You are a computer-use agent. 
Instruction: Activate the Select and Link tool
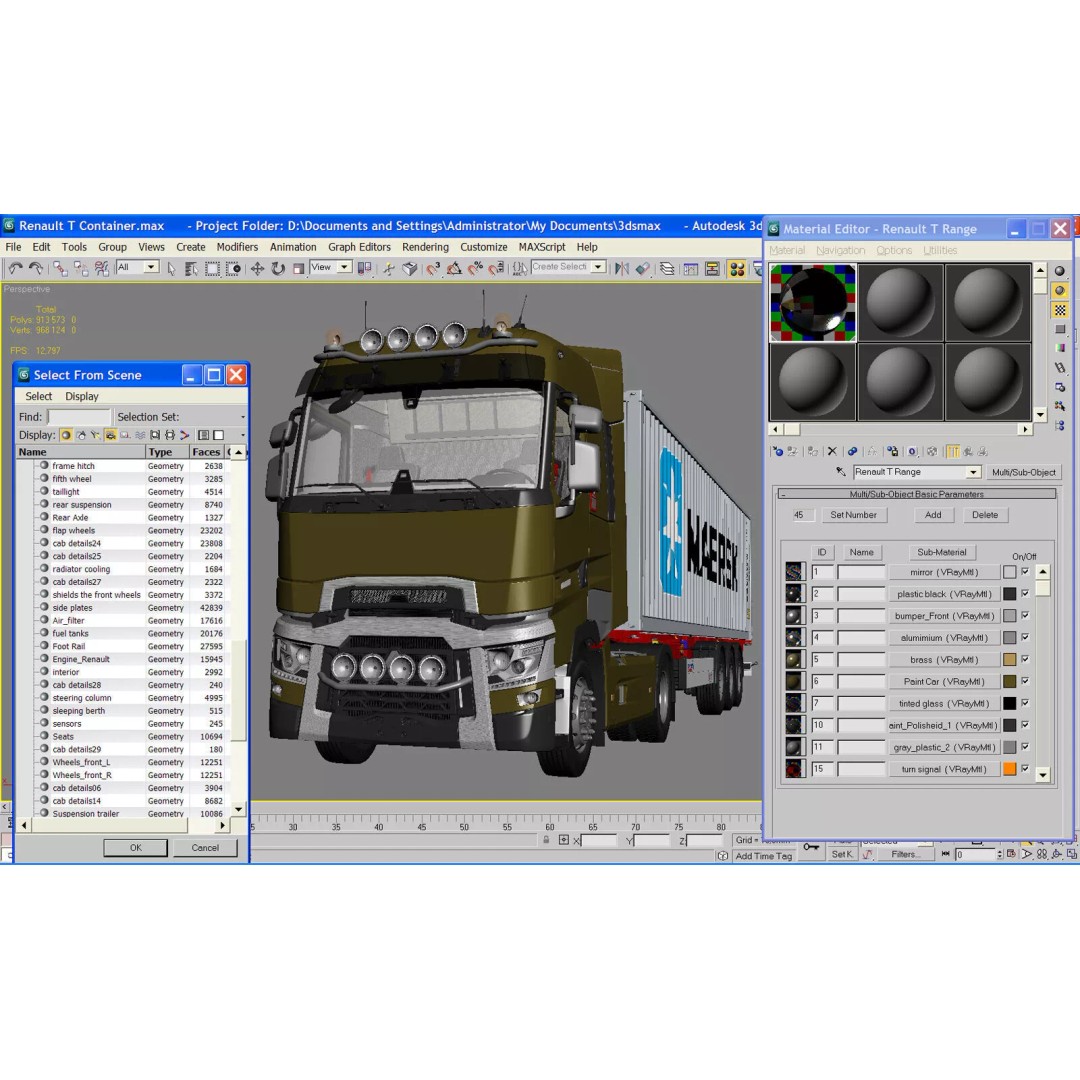pyautogui.click(x=61, y=269)
